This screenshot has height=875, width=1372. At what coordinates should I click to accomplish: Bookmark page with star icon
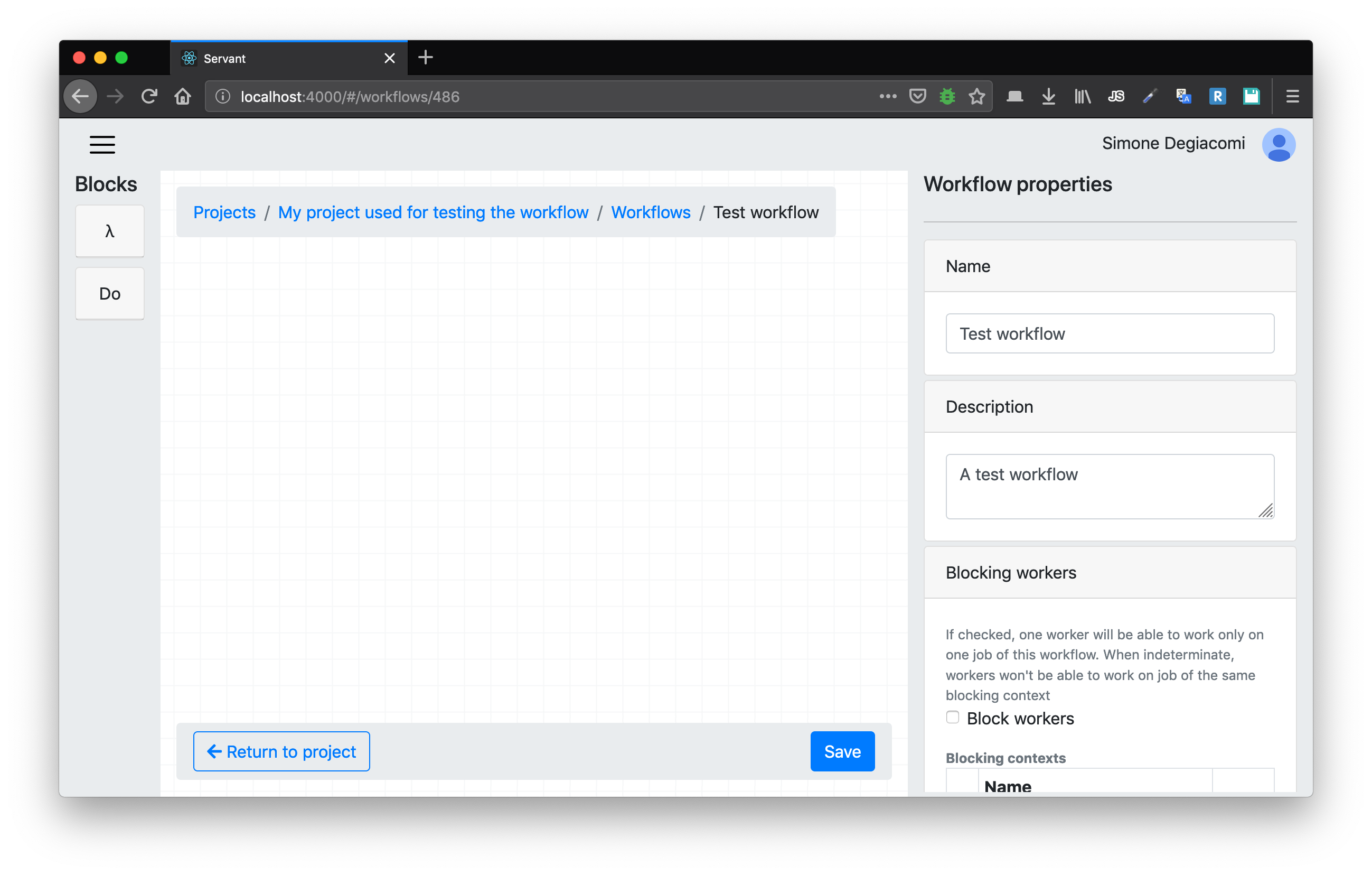click(976, 96)
